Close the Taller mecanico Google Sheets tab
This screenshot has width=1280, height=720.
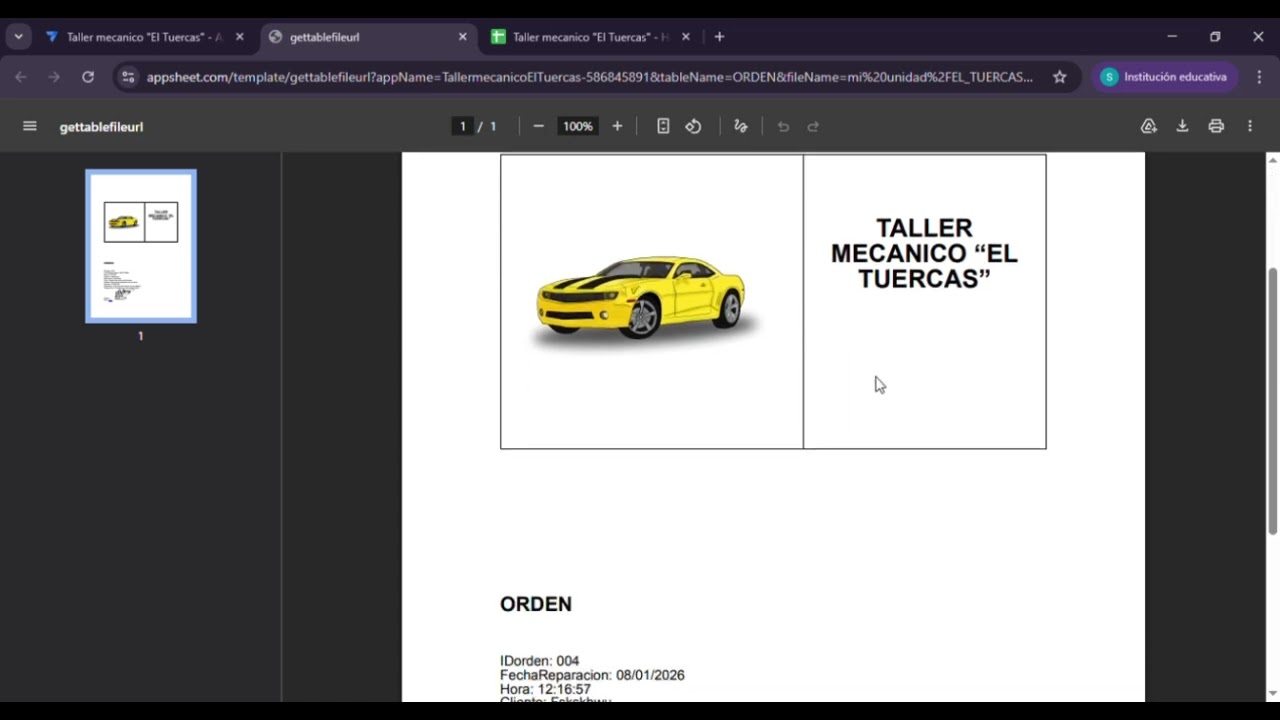click(x=686, y=37)
